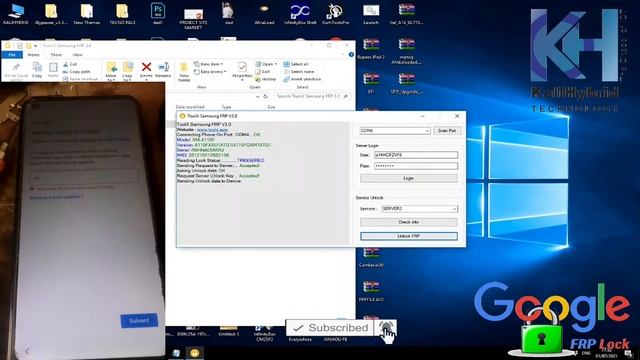The height and width of the screenshot is (360, 640).
Task: Click the Subscribed button overlay
Action: point(330,328)
